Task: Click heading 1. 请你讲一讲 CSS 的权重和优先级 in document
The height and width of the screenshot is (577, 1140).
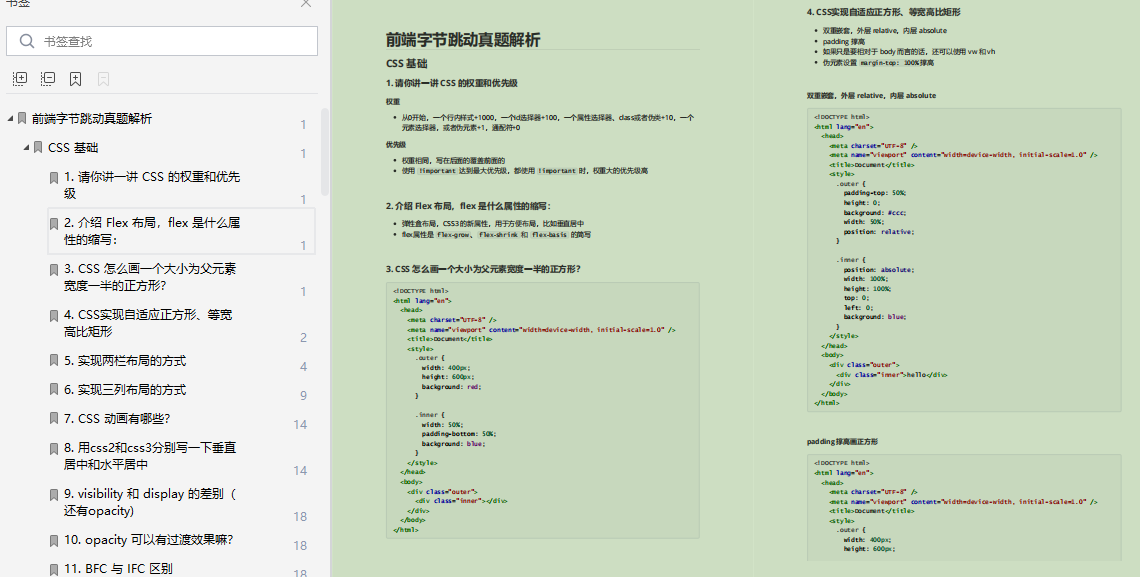Action: (451, 83)
